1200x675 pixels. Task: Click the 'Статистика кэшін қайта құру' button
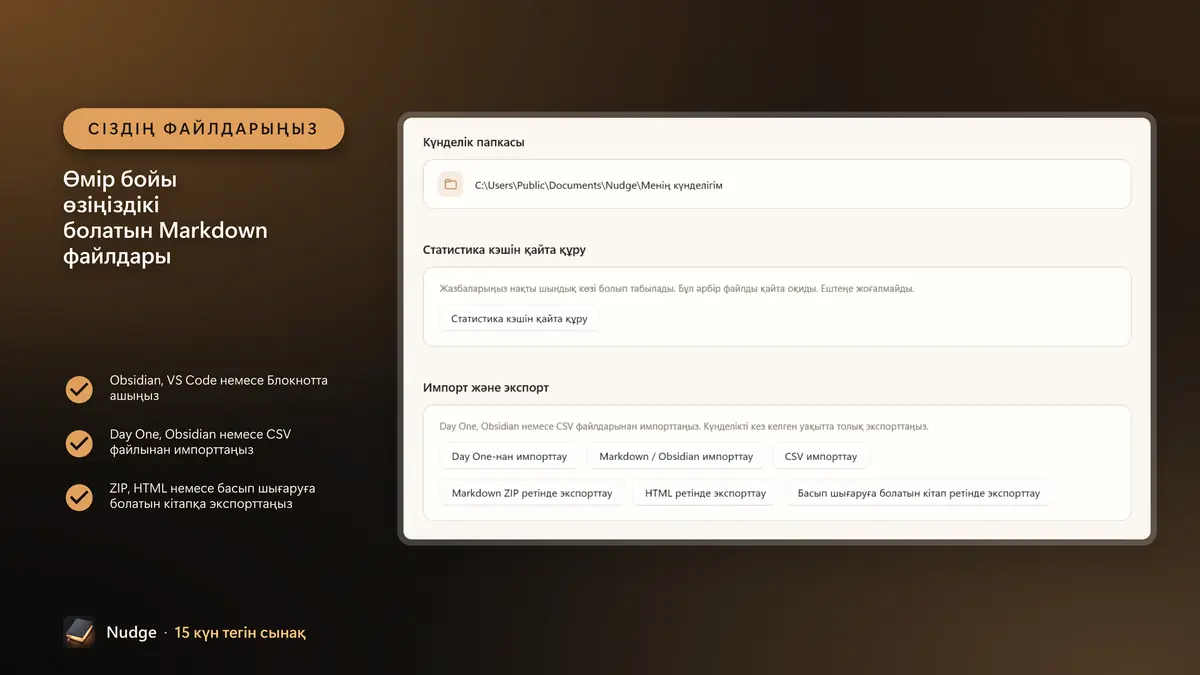(x=519, y=319)
